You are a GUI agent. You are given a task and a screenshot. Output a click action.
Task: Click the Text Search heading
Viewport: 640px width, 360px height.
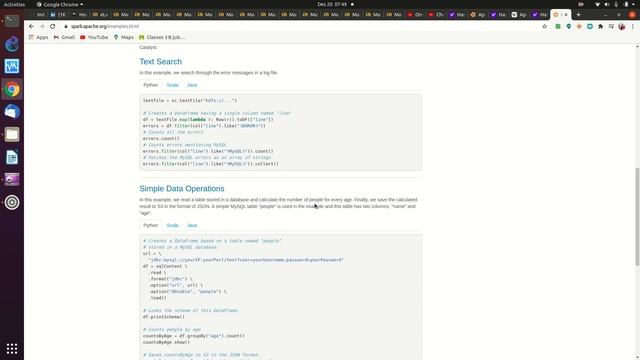point(160,62)
